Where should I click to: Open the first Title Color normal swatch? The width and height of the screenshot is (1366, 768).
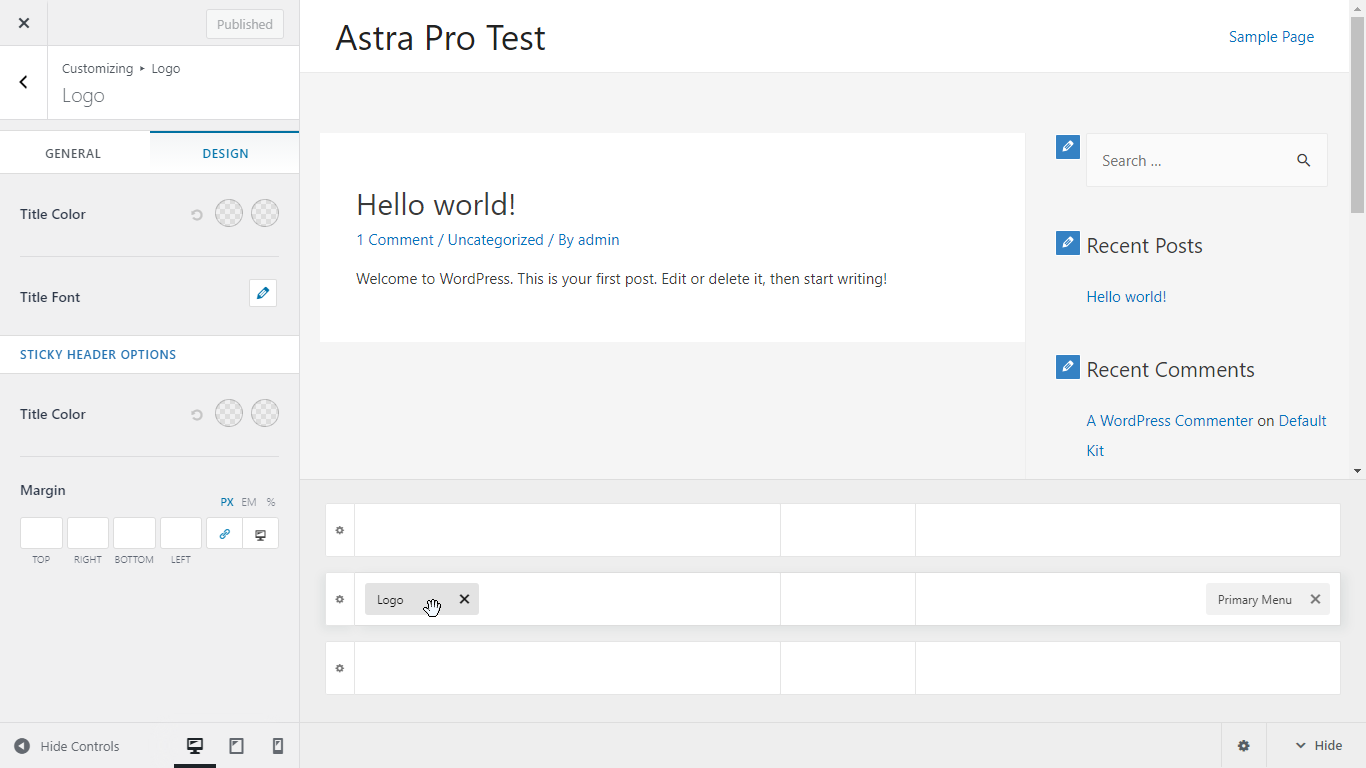tap(229, 213)
